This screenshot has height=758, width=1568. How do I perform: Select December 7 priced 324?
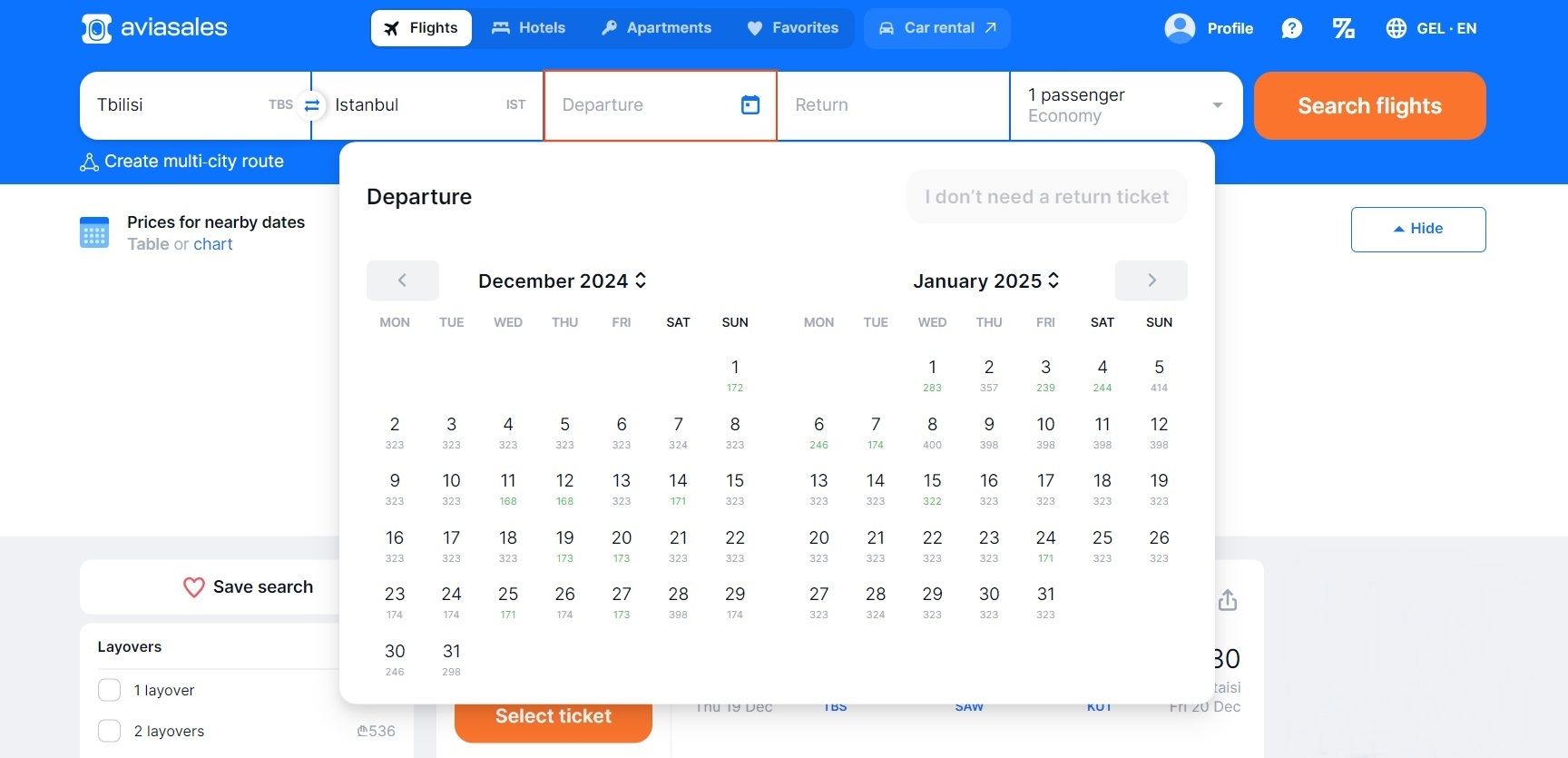point(678,432)
